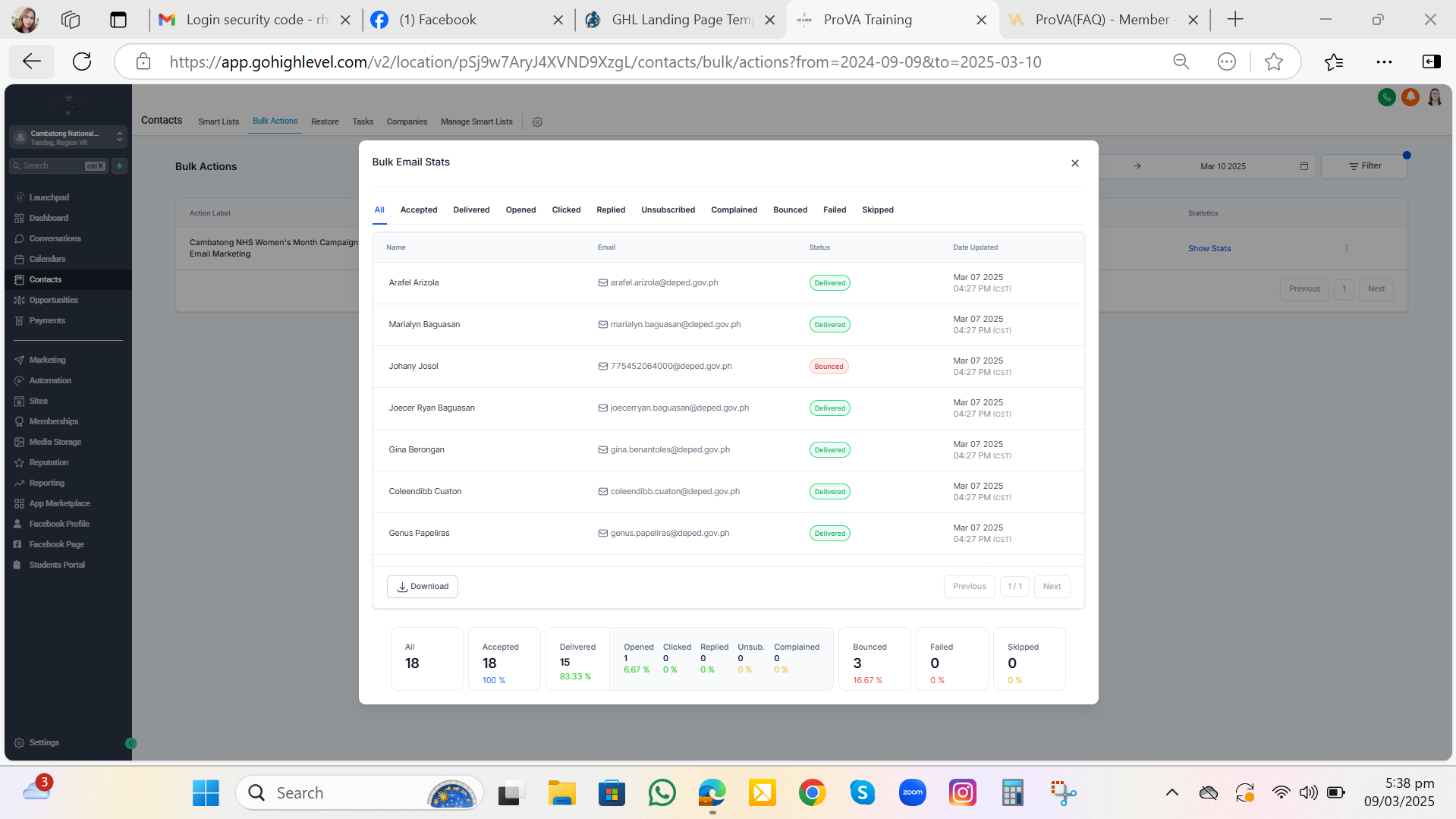
Task: Download the bulk email stats
Action: (423, 587)
